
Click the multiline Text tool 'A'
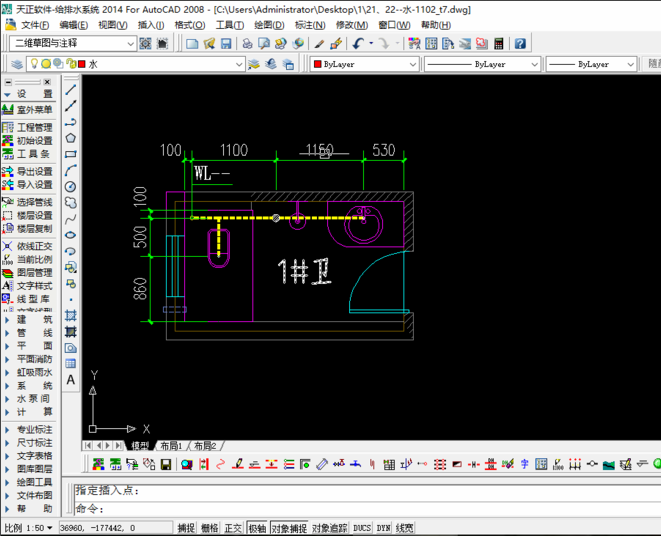[x=70, y=380]
